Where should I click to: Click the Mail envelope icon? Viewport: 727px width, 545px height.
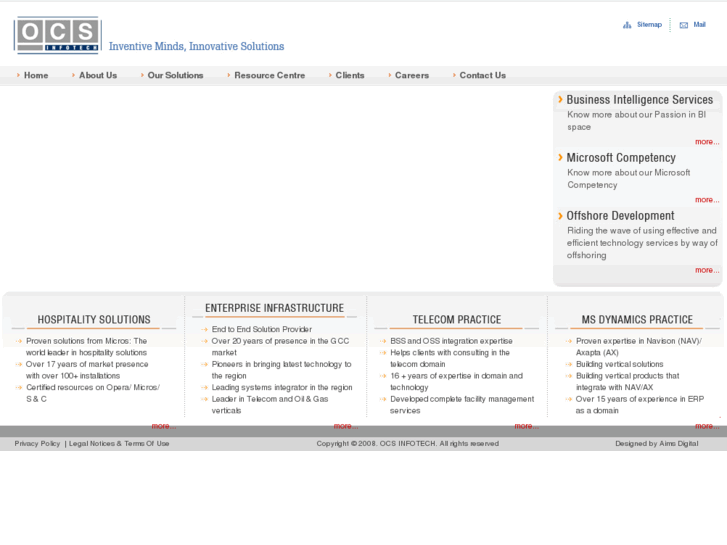[684, 25]
